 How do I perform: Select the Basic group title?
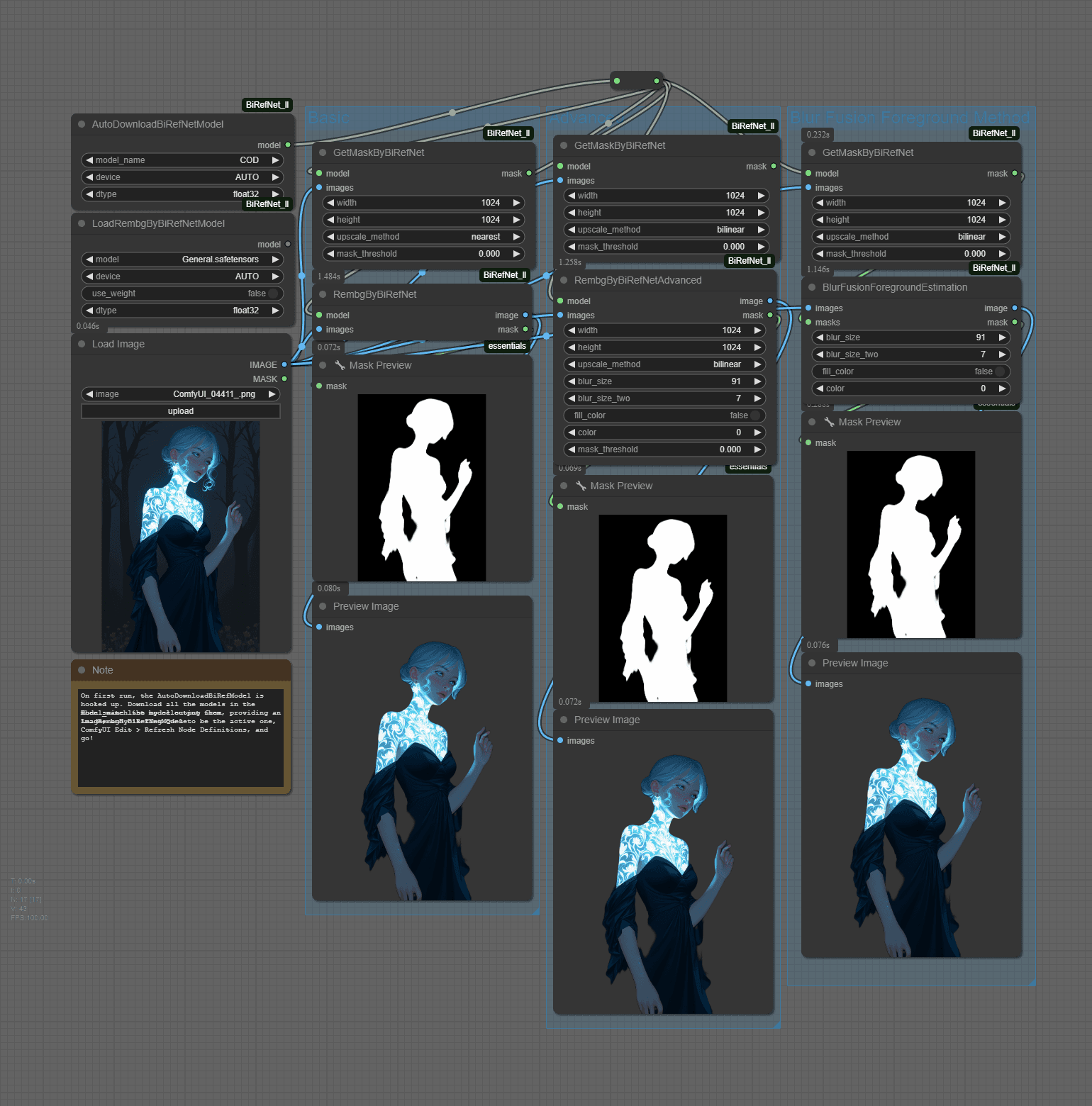pyautogui.click(x=328, y=118)
